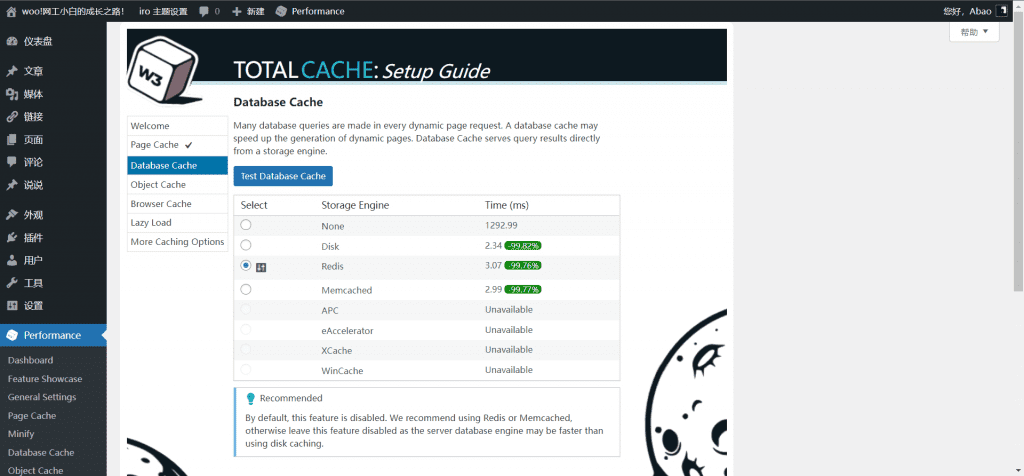Click the comments bubble icon in admin bar
This screenshot has width=1024, height=476.
[205, 11]
